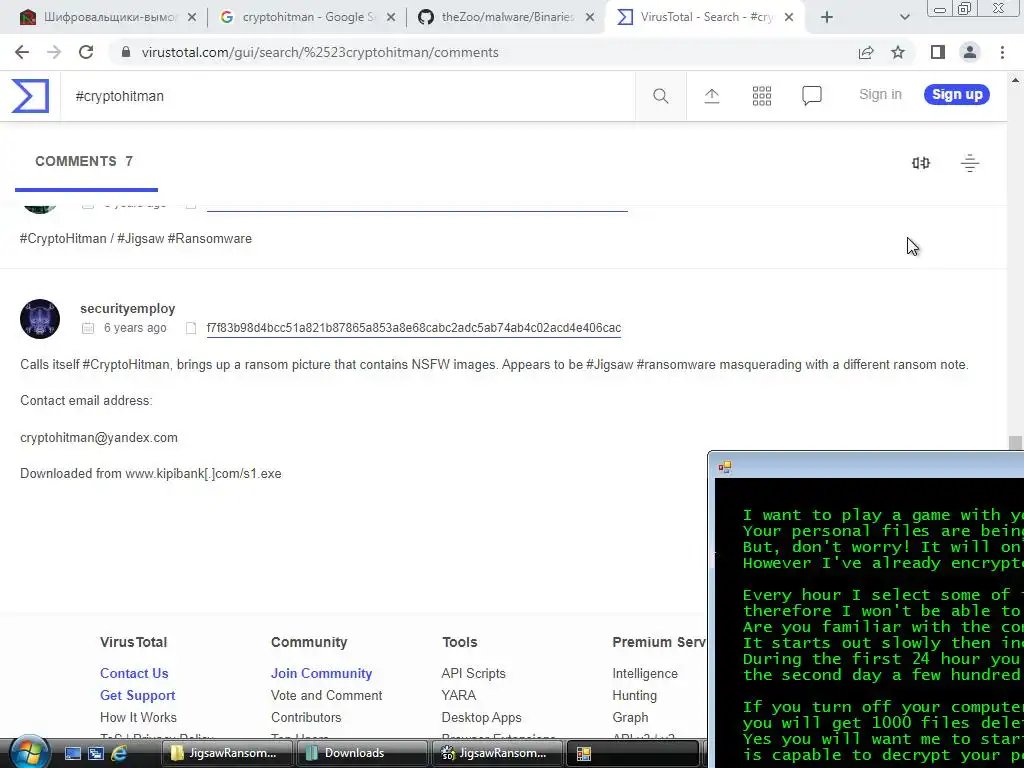Click the compare view icon beside Comments
The image size is (1024, 768).
921,163
